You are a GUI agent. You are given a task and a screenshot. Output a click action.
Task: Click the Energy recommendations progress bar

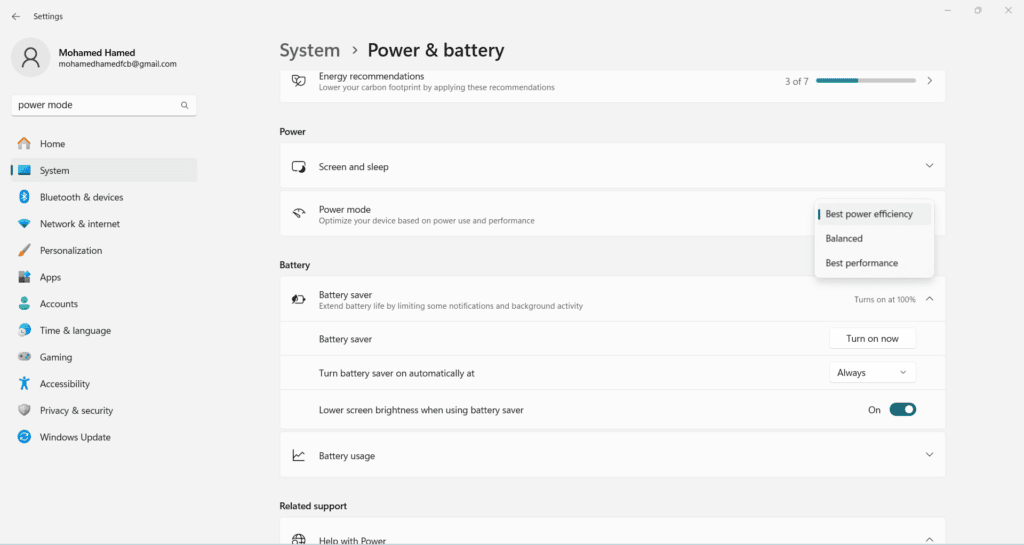(866, 81)
